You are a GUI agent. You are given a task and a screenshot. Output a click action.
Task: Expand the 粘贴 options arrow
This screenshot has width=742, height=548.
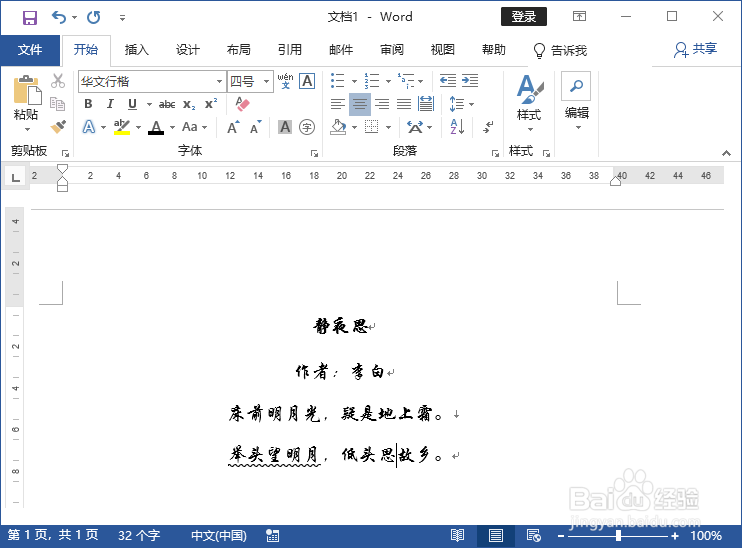(x=27, y=129)
